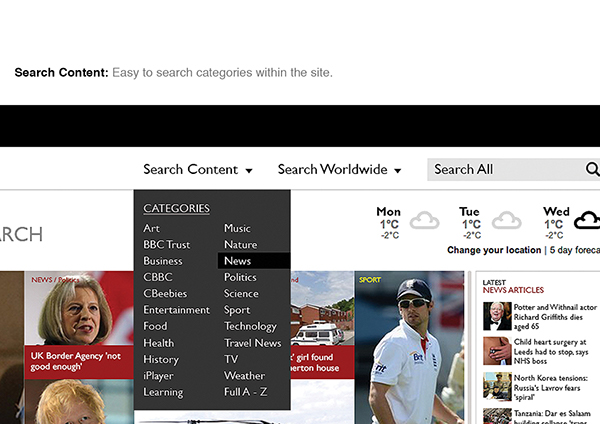The image size is (600, 424).
Task: Select BBC Trust category
Action: point(166,245)
